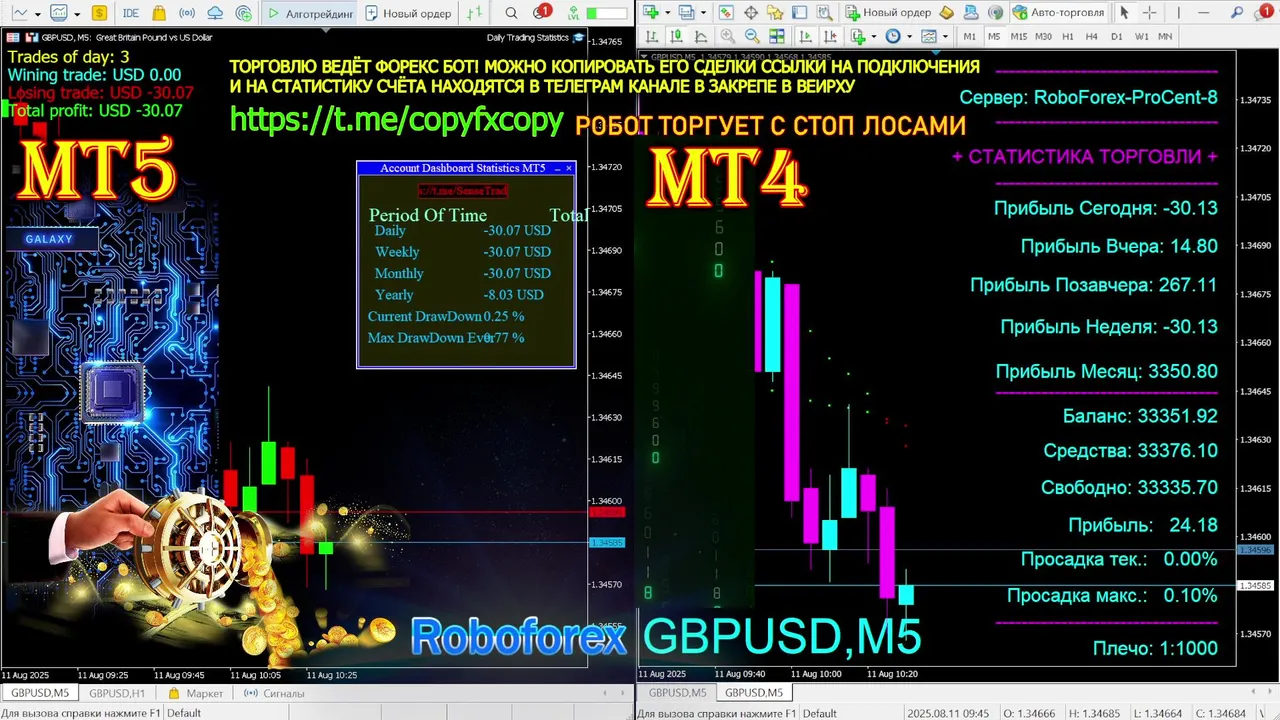1280x720 pixels.
Task: Select the horizontal line tool in MT4
Action: (1203, 13)
